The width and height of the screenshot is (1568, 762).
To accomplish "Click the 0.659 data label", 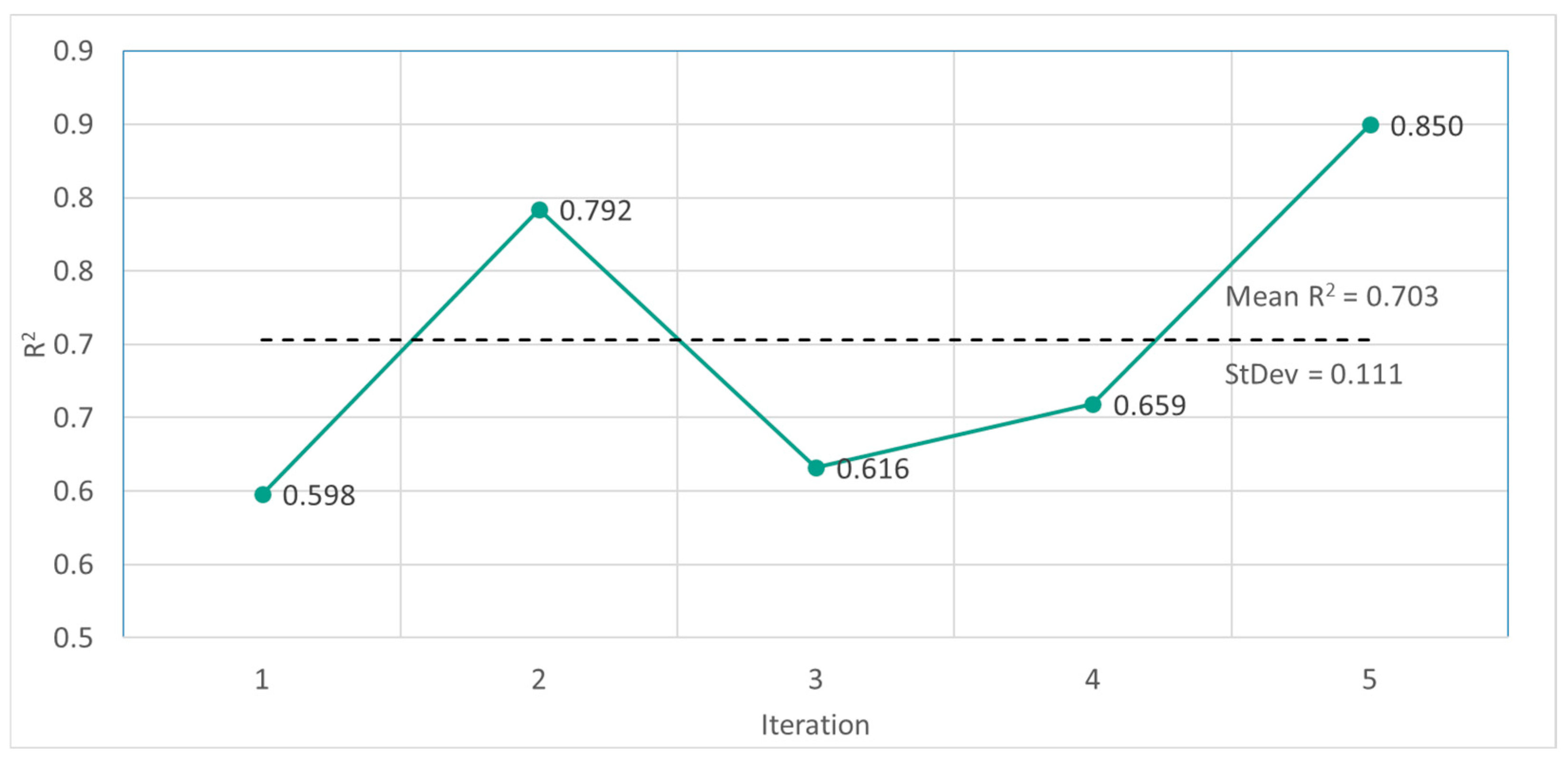I will (1149, 406).
